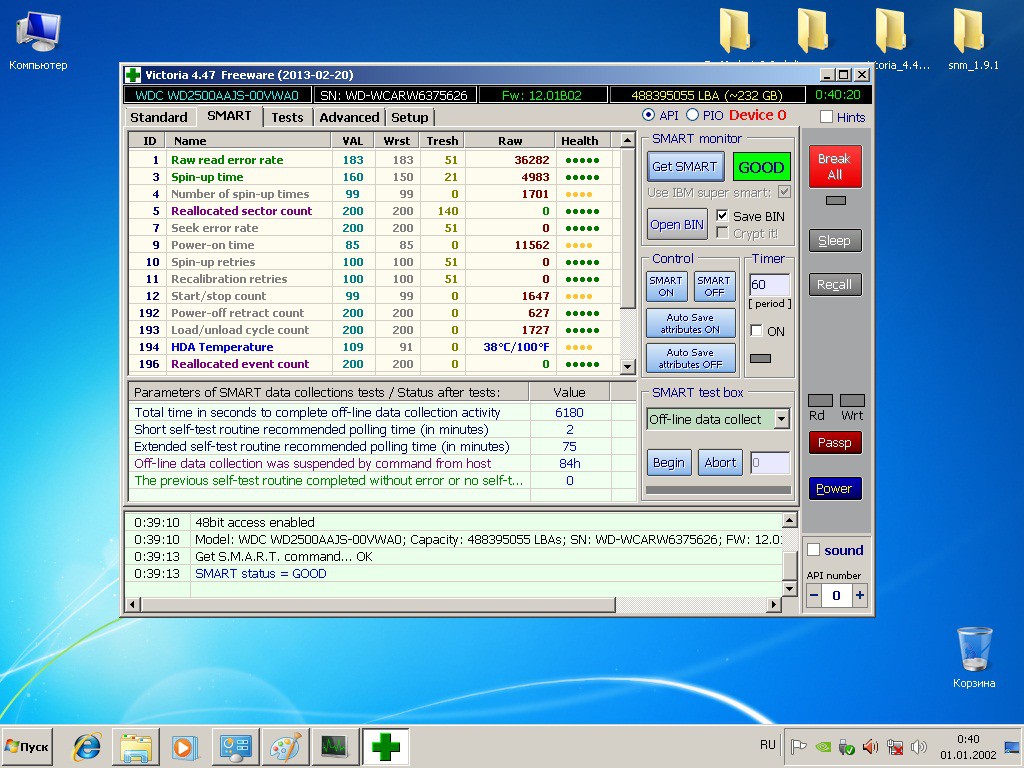Viewport: 1024px width, 768px height.
Task: Click the Victoria green cross taskbar button
Action: (x=385, y=746)
